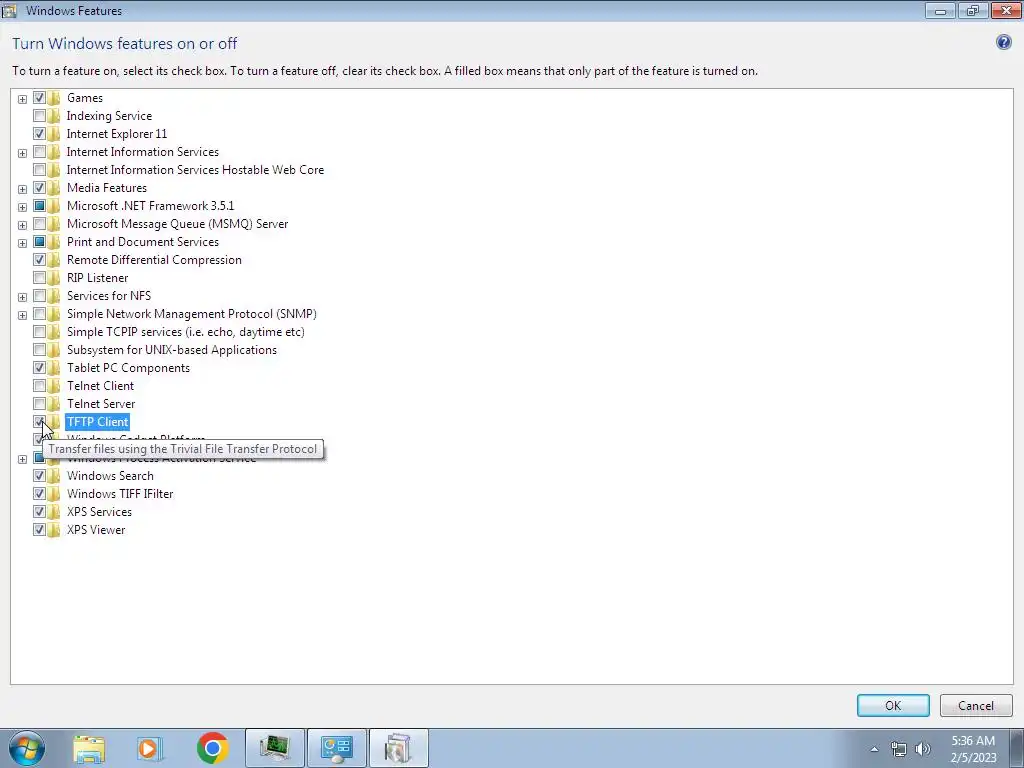1024x768 pixels.
Task: Enable the Telnet Server checkbox
Action: click(39, 404)
